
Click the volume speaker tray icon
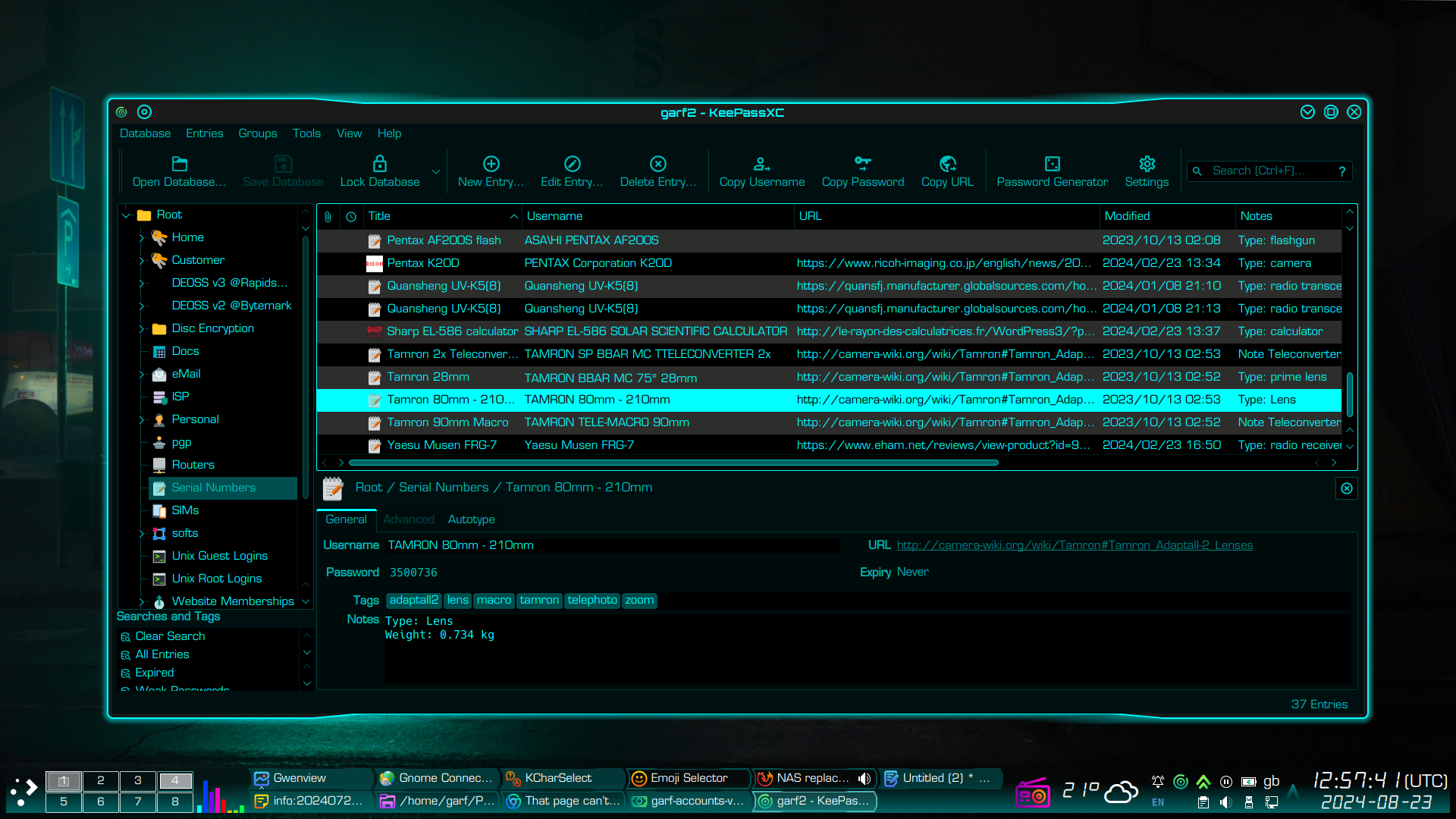point(1225,802)
